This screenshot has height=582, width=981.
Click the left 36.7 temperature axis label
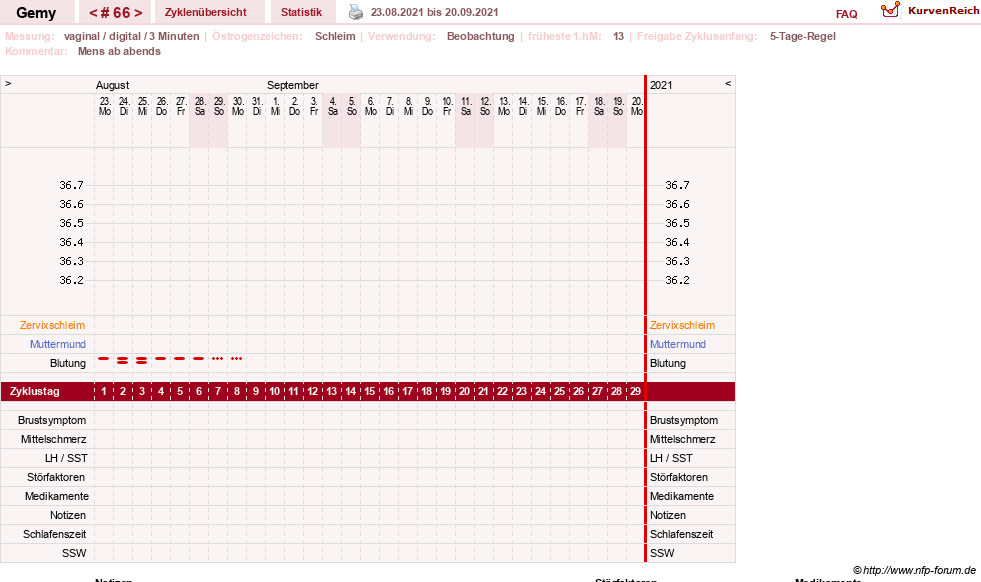pyautogui.click(x=71, y=185)
